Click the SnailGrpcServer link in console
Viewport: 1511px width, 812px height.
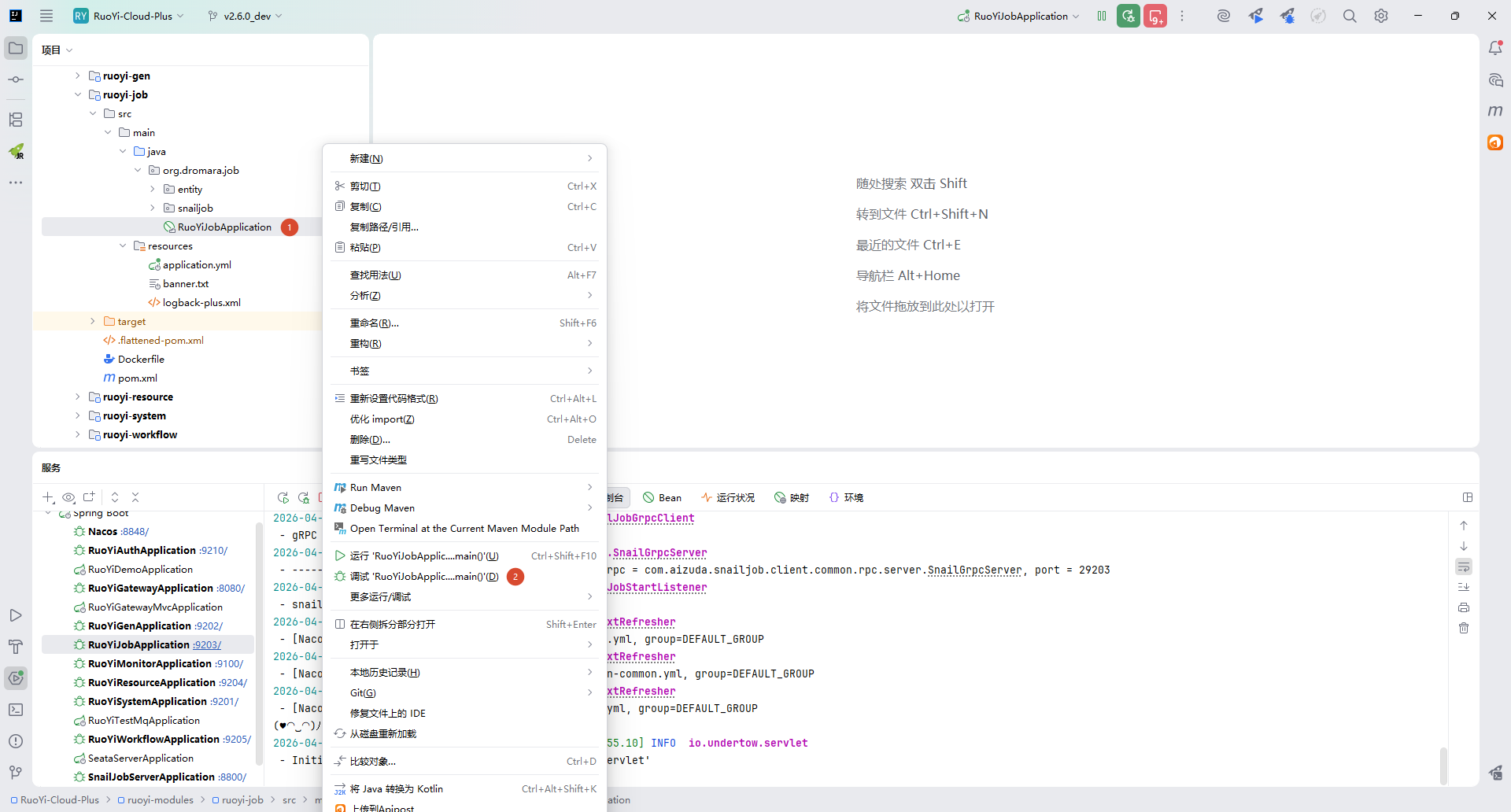point(659,553)
